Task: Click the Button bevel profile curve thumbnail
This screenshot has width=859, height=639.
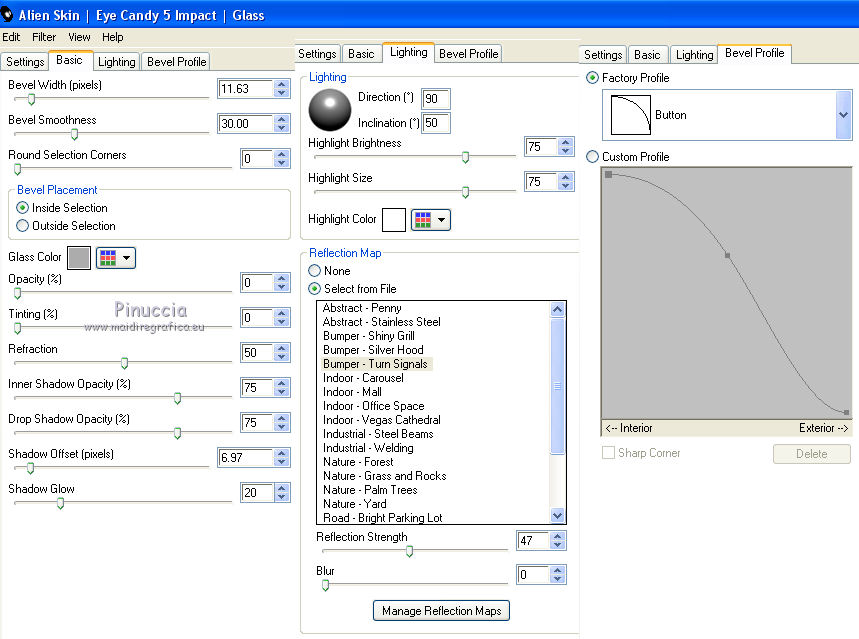Action: pyautogui.click(x=629, y=115)
